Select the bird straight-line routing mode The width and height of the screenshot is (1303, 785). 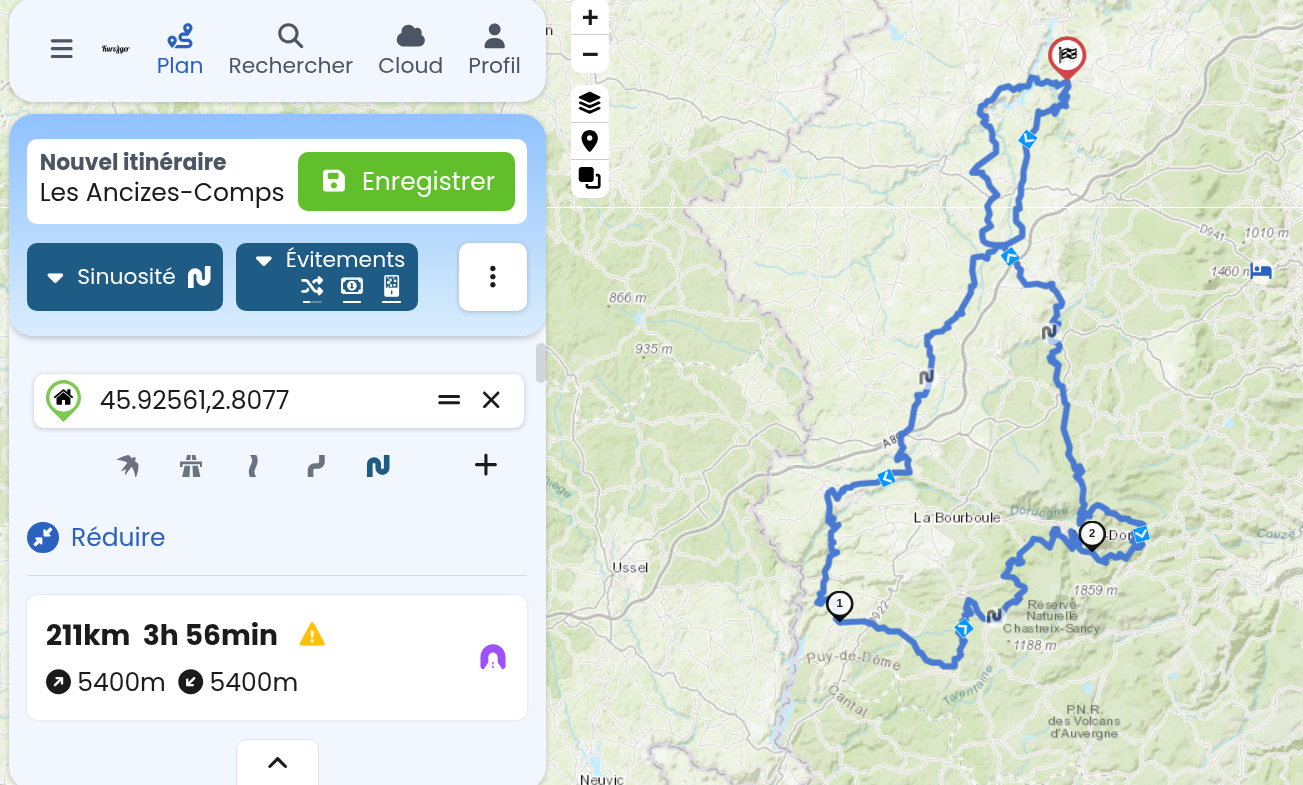128,465
